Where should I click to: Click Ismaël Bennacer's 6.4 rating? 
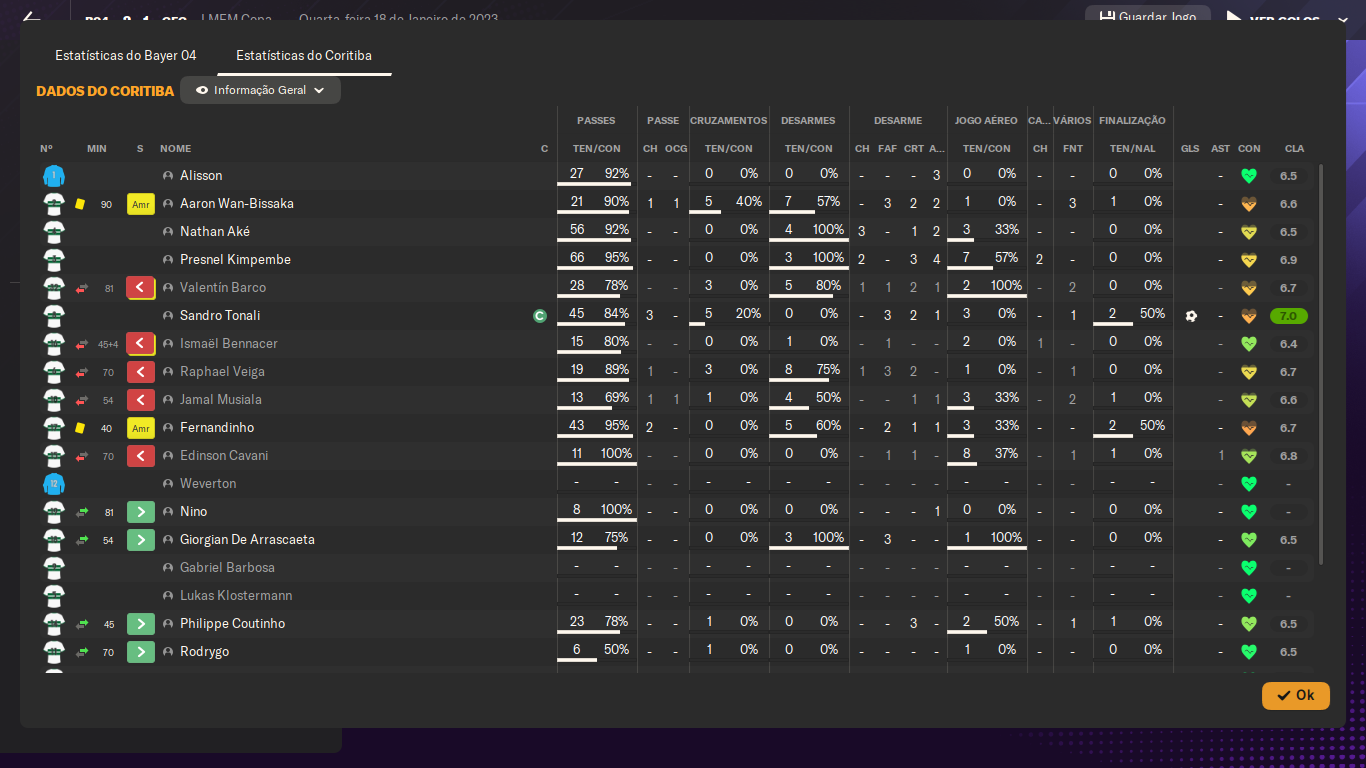[1289, 344]
